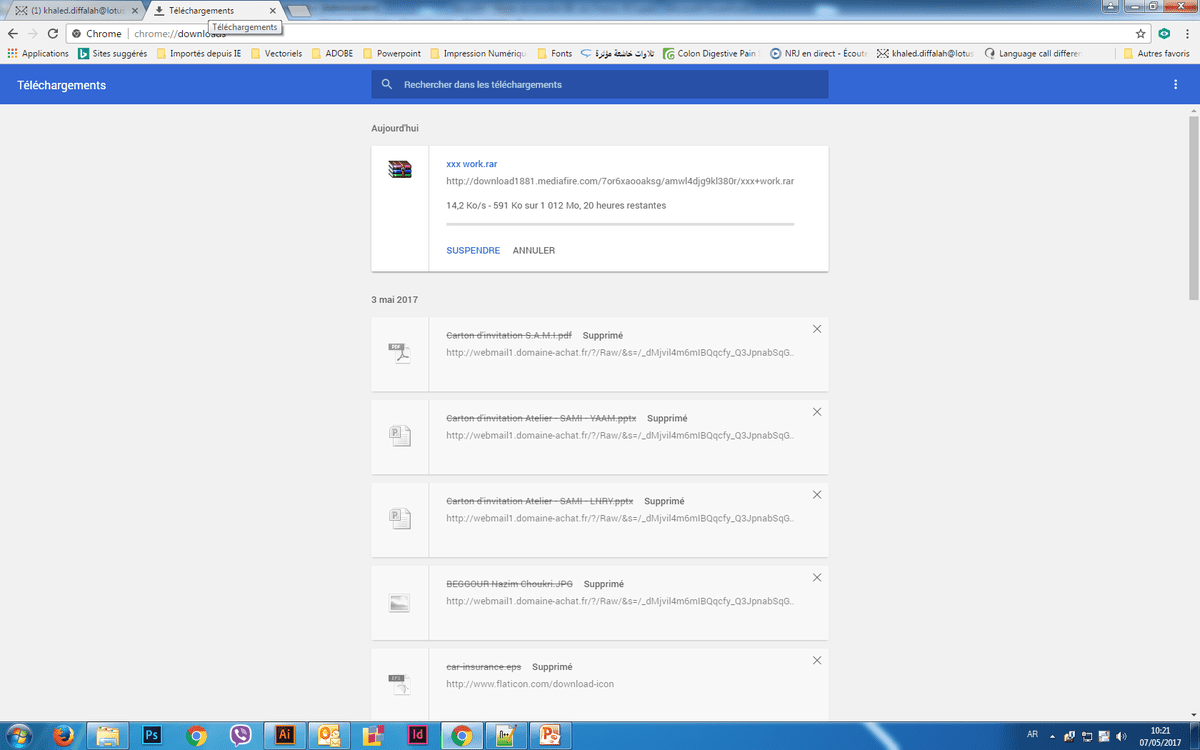Bookmark this page with the star icon
This screenshot has width=1200, height=750.
tap(1140, 33)
